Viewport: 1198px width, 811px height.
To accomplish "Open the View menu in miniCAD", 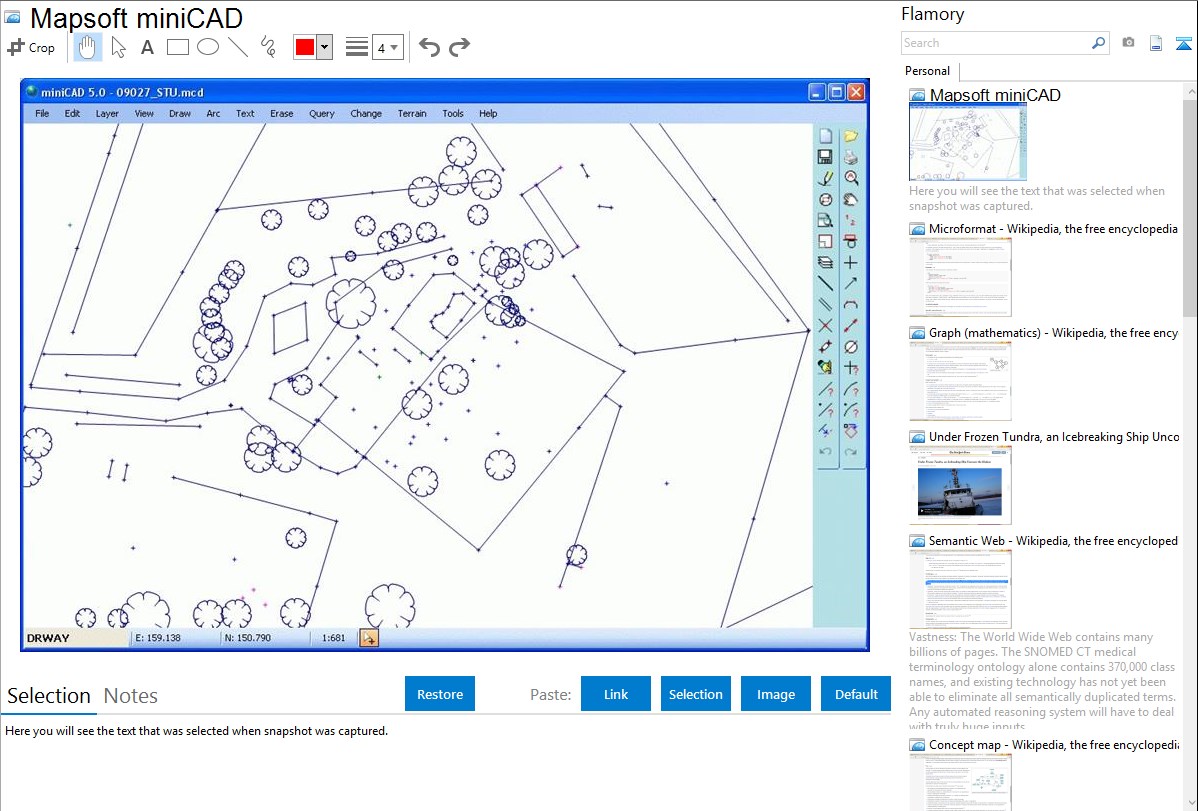I will 144,113.
